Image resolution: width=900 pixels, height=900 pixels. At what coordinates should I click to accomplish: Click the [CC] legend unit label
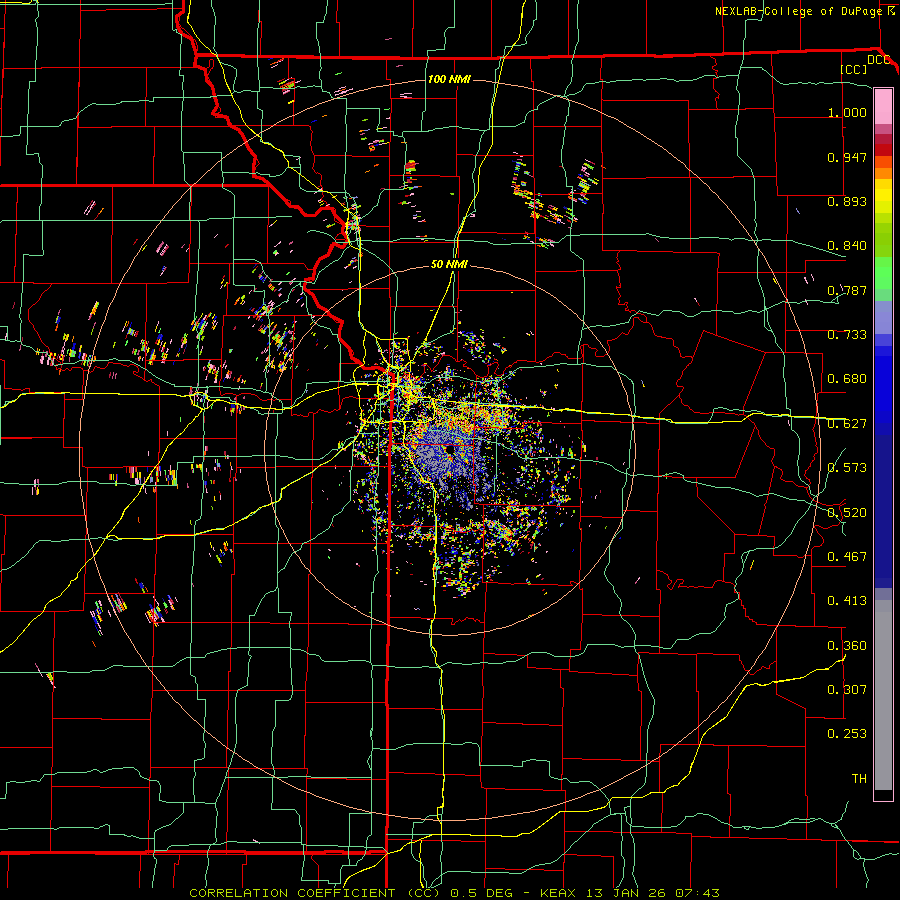tap(854, 69)
